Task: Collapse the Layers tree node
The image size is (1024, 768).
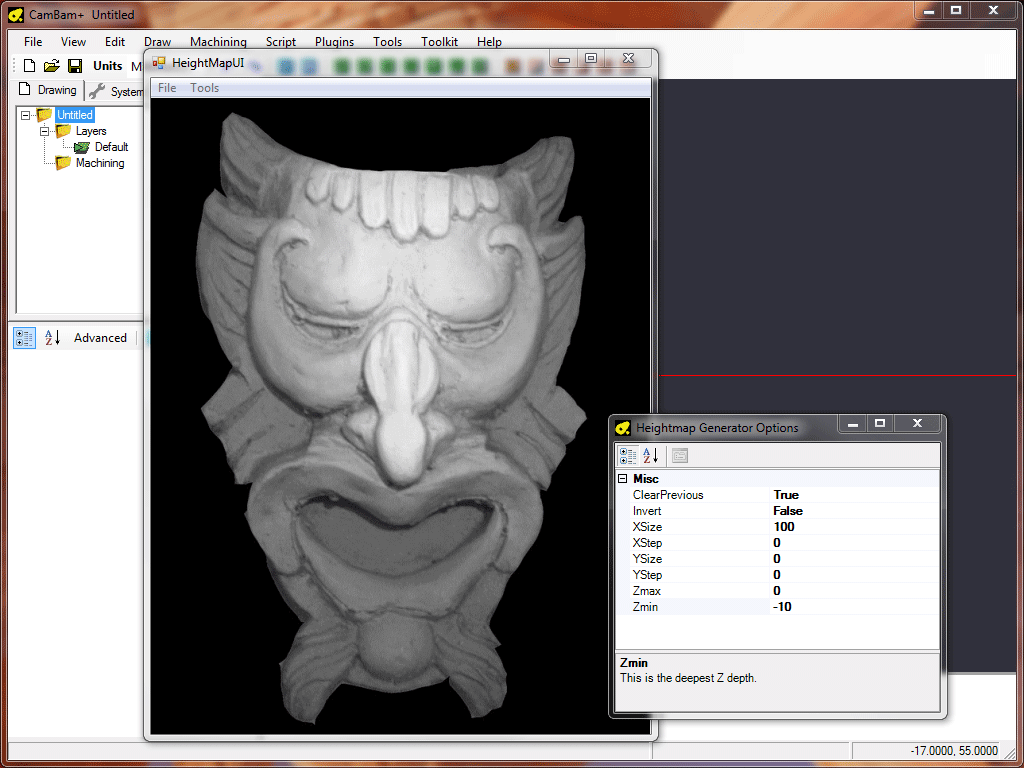Action: click(45, 131)
